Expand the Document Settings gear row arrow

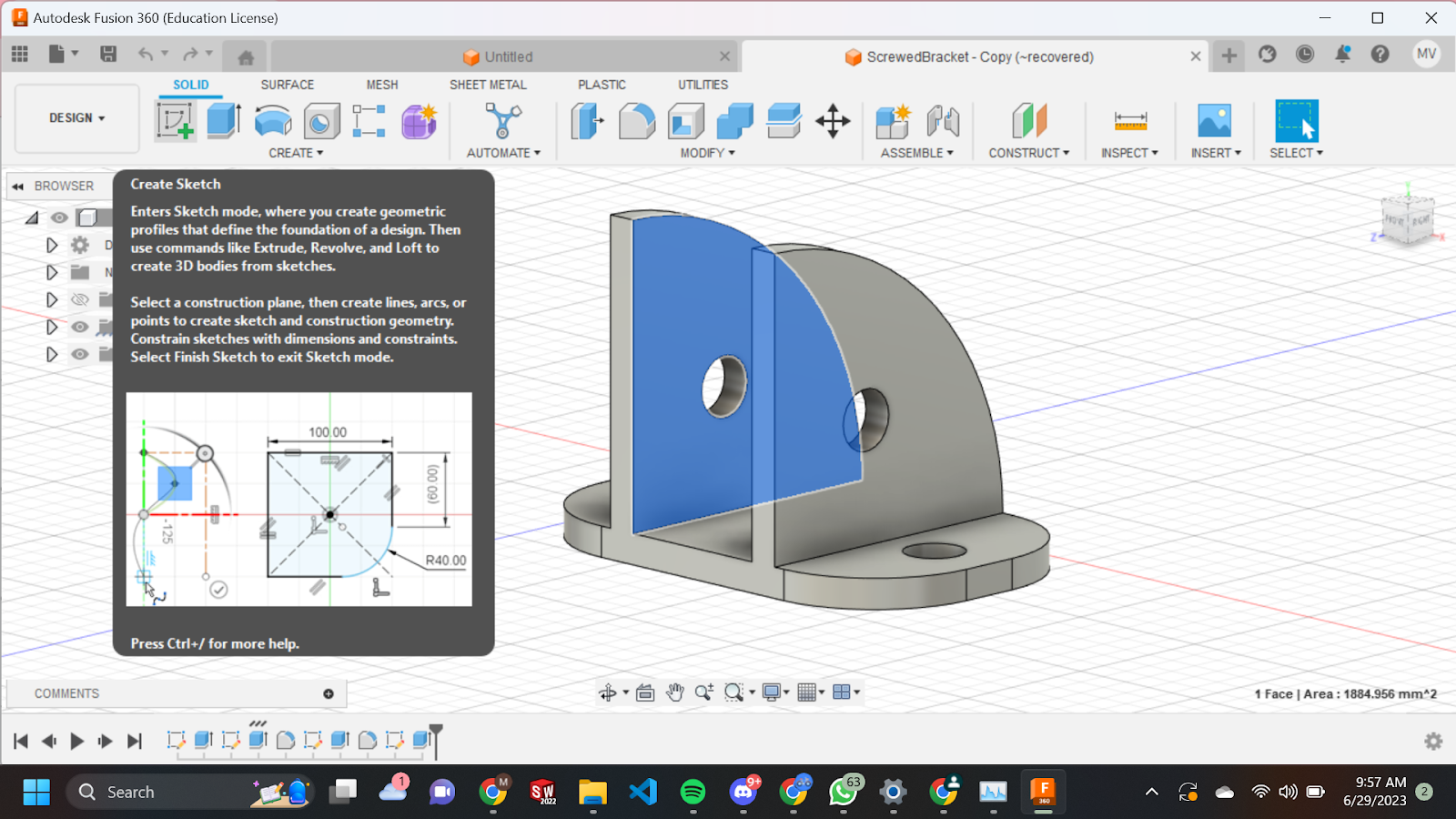coord(52,245)
